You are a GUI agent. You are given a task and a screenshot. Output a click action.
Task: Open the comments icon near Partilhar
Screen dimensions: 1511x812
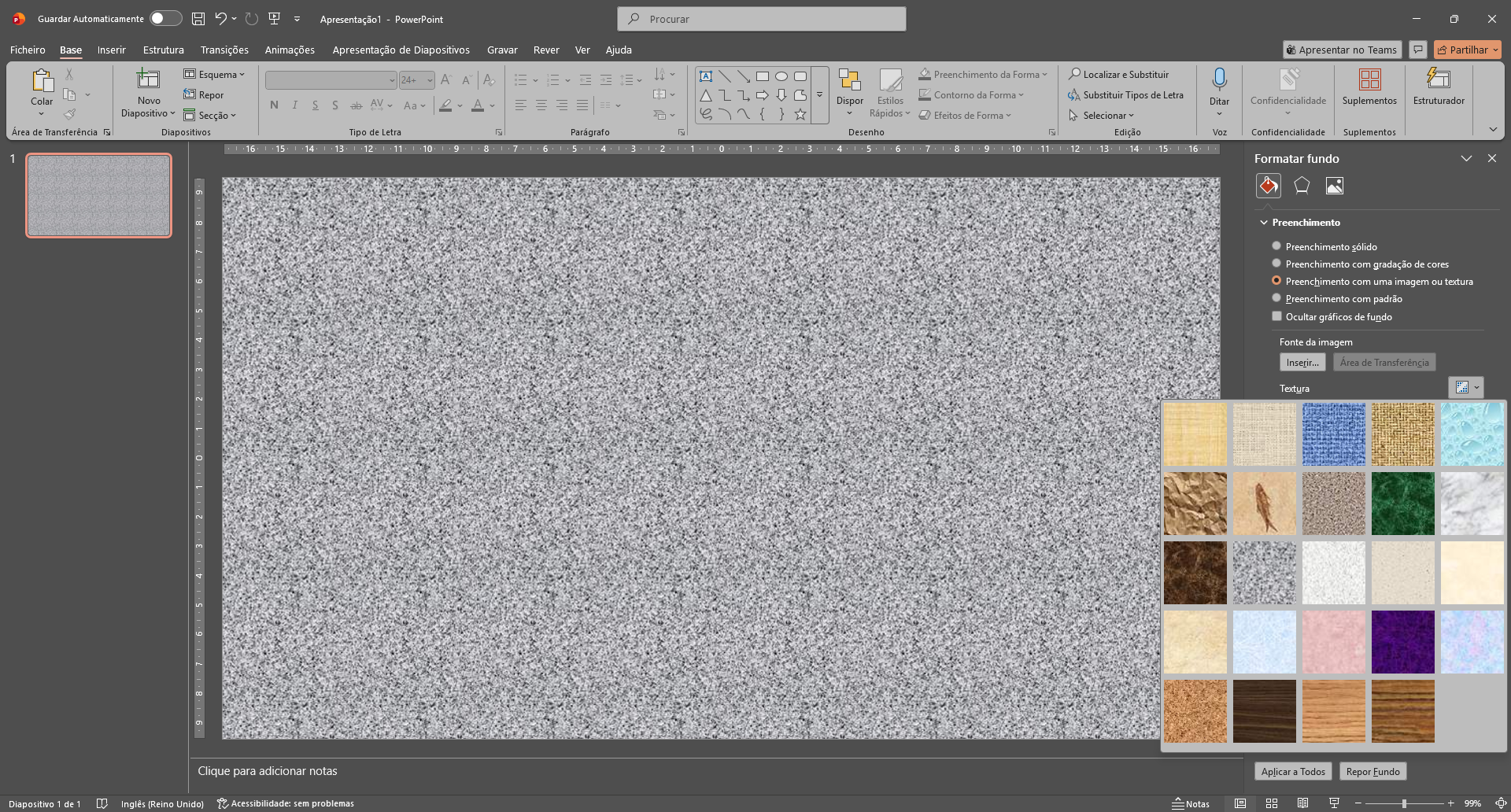[x=1417, y=50]
